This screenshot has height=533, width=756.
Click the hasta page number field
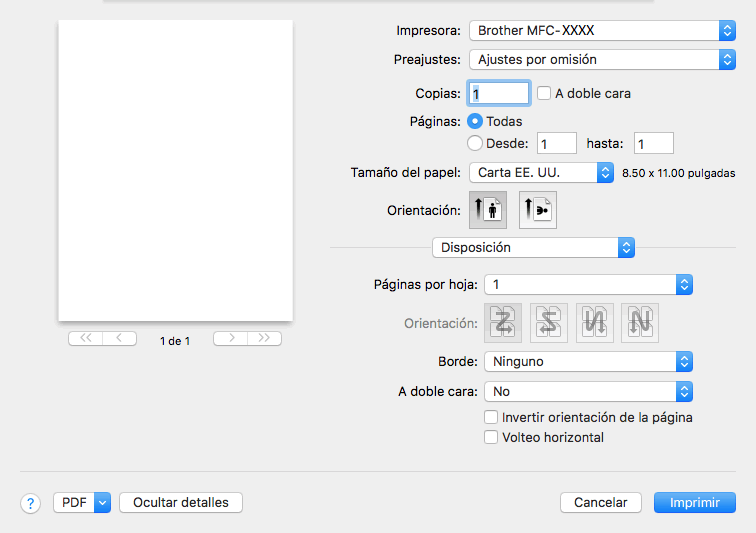(654, 143)
